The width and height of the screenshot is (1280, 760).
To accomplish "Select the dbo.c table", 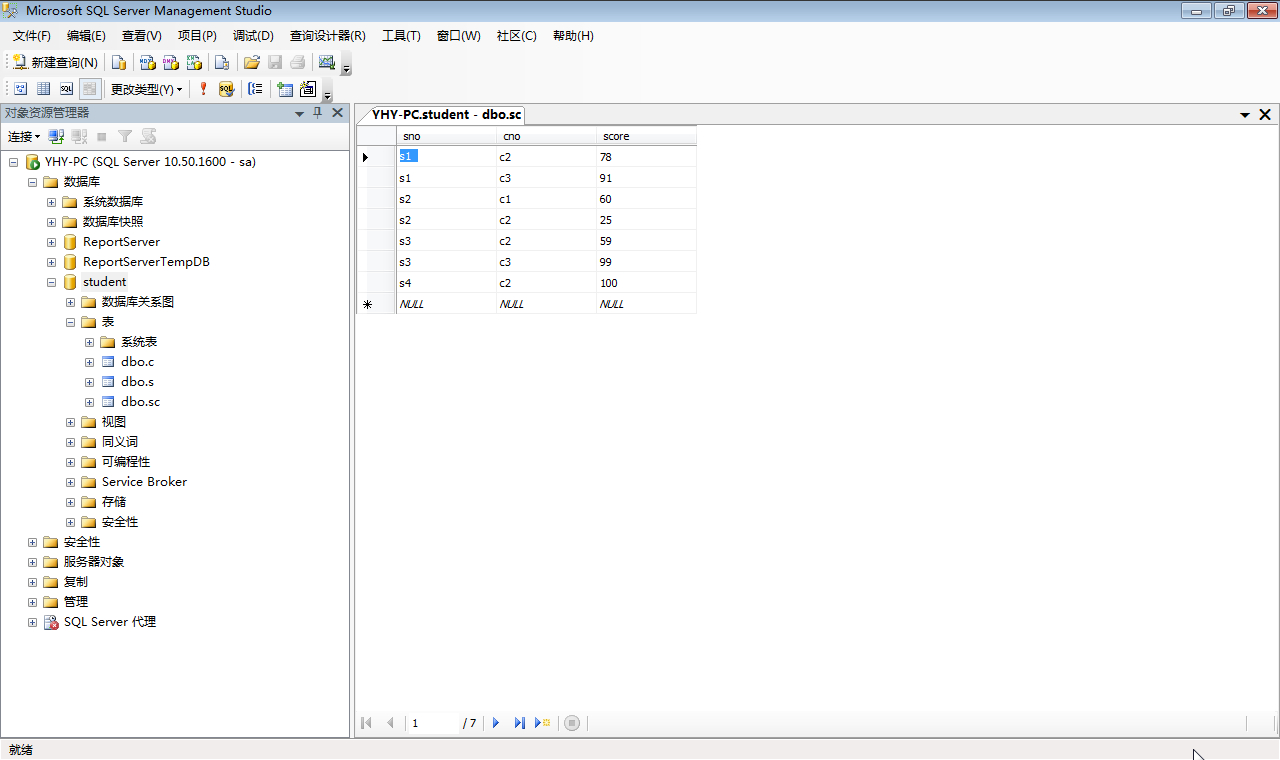I will click(x=138, y=362).
